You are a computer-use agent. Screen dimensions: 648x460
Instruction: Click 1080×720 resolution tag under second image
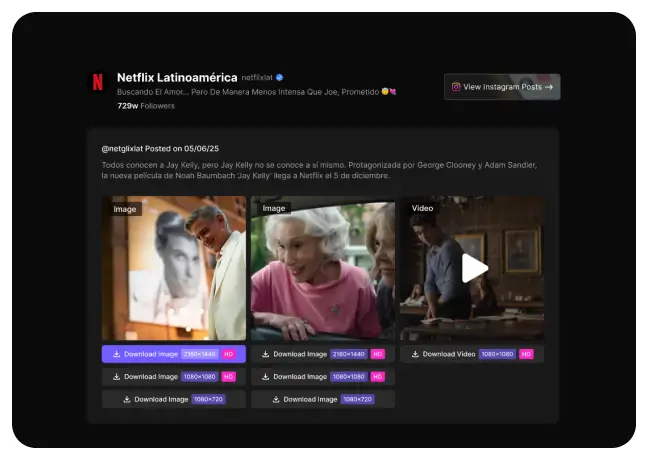click(357, 399)
